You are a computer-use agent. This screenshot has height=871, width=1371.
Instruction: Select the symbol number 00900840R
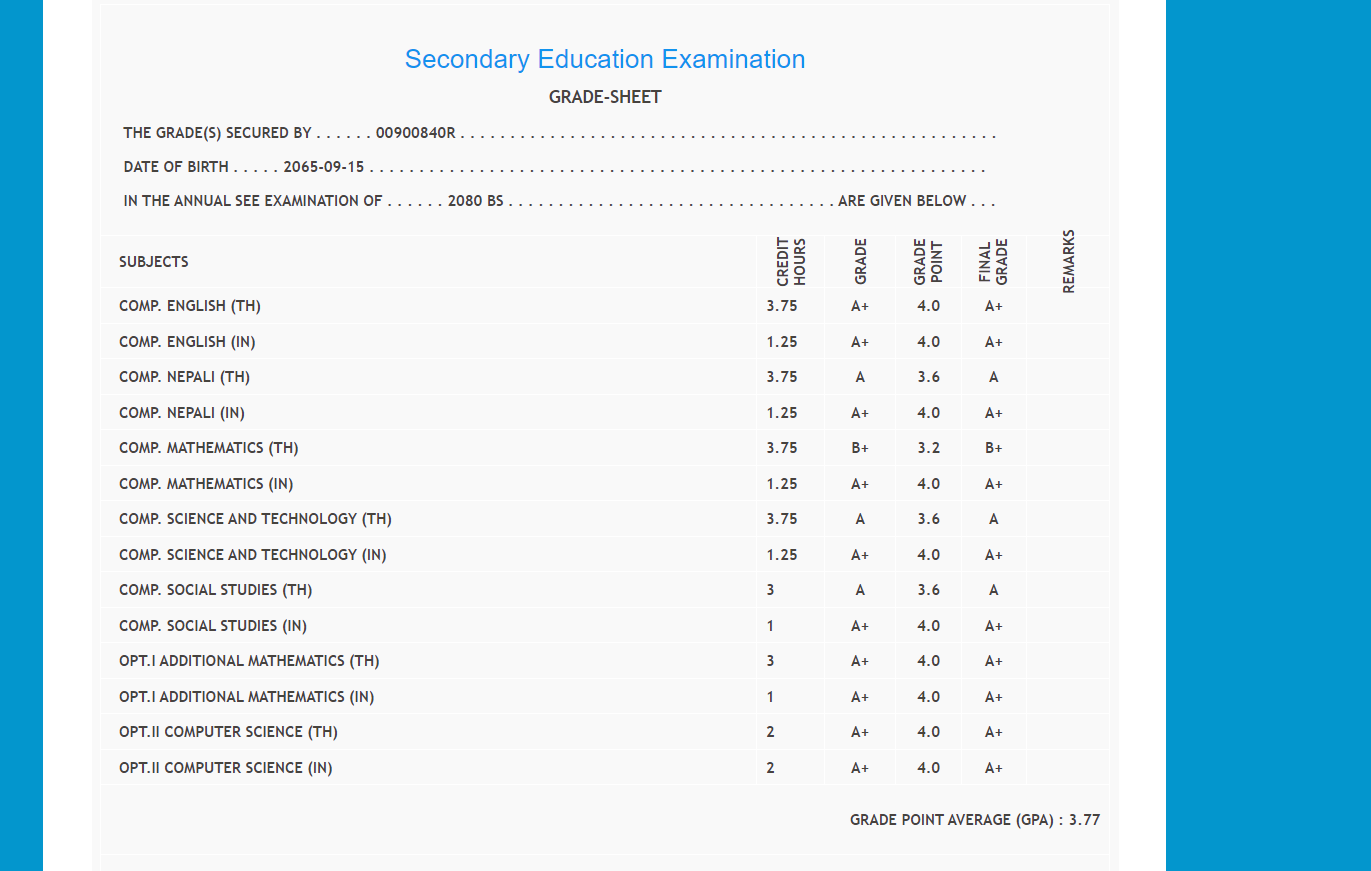tap(415, 133)
